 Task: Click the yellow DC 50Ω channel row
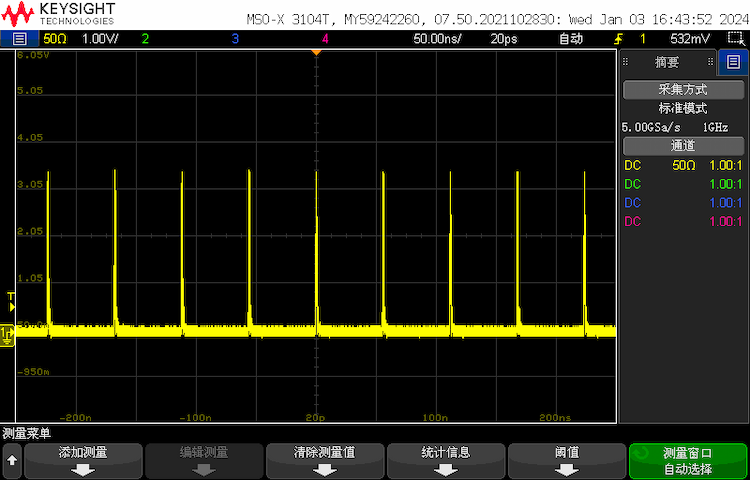click(683, 166)
